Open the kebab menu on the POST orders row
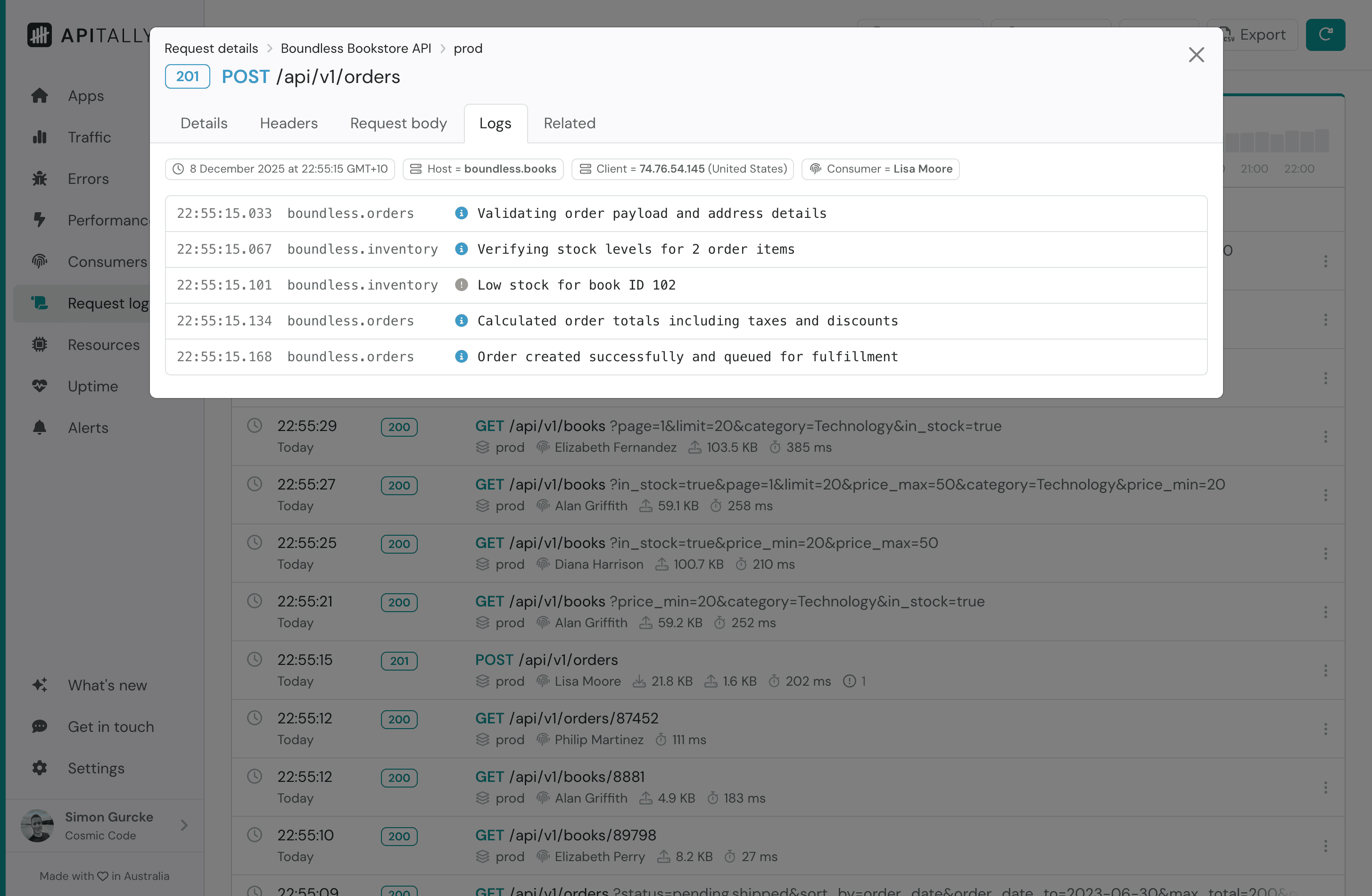The height and width of the screenshot is (896, 1372). [1326, 670]
